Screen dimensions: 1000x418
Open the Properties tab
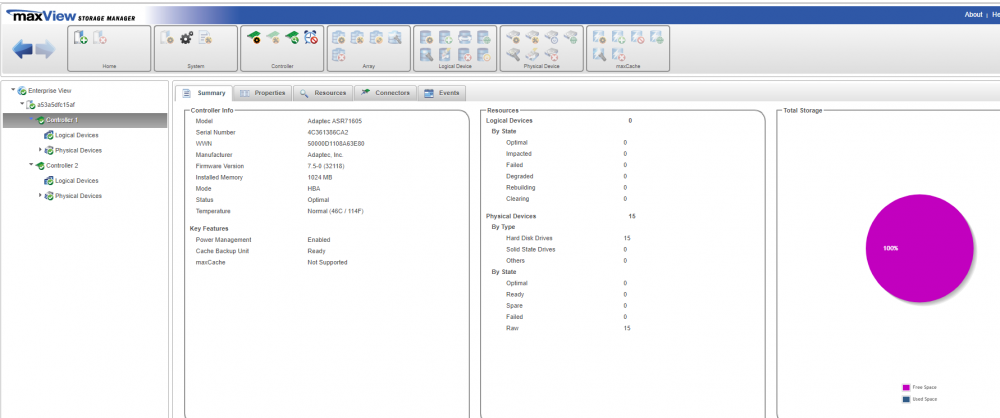[263, 93]
